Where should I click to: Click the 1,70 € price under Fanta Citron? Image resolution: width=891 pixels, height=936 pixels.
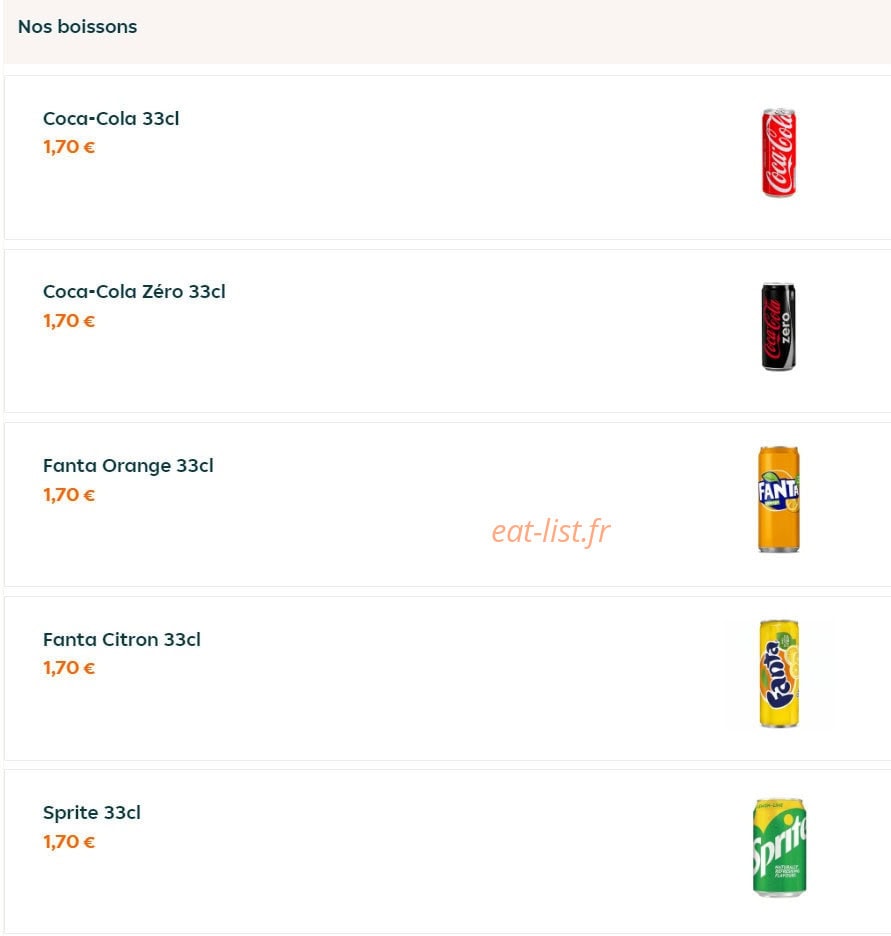[69, 668]
